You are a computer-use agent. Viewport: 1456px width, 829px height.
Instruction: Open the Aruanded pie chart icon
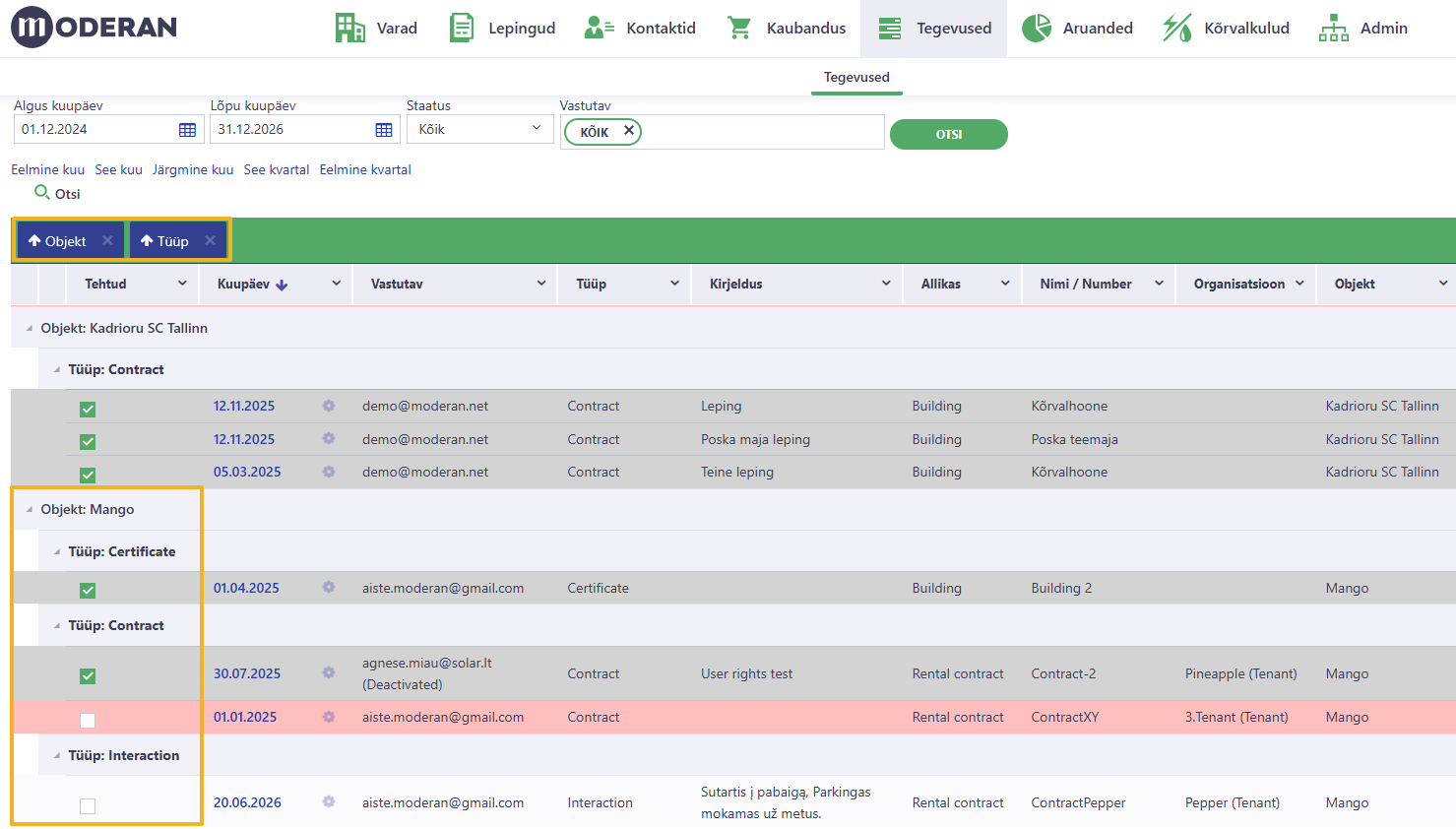1036,28
